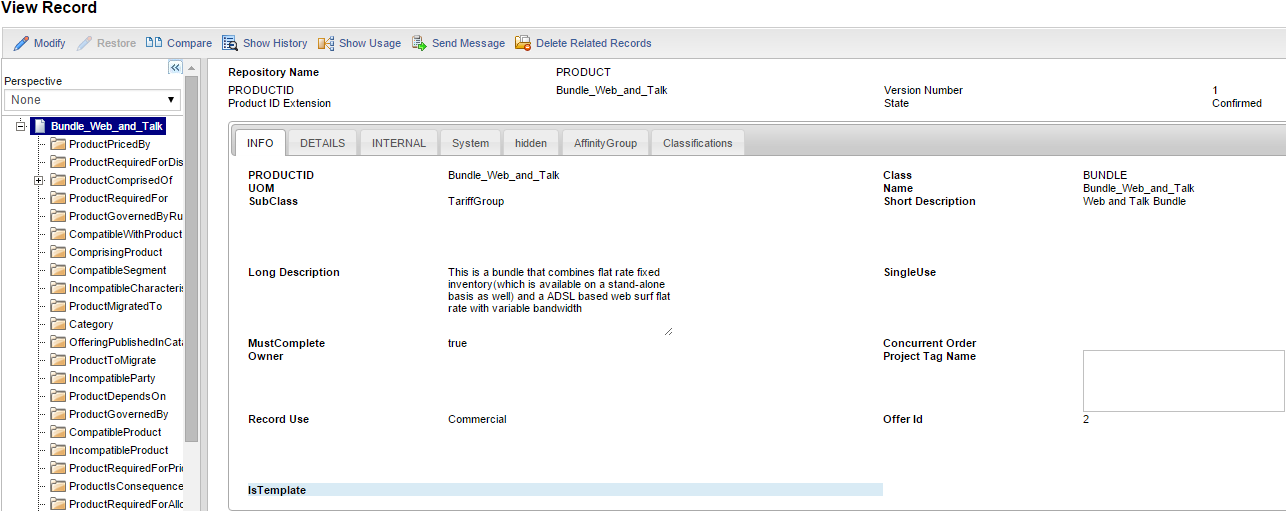This screenshot has height=511, width=1286.
Task: Expand the ProductComprisedOf tree node
Action: click(x=38, y=180)
